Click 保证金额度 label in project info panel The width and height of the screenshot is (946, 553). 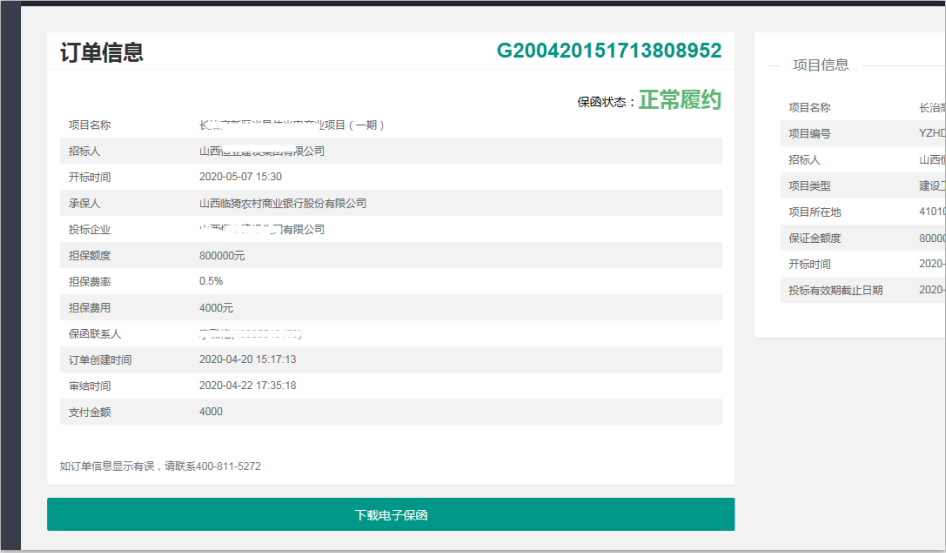point(814,238)
